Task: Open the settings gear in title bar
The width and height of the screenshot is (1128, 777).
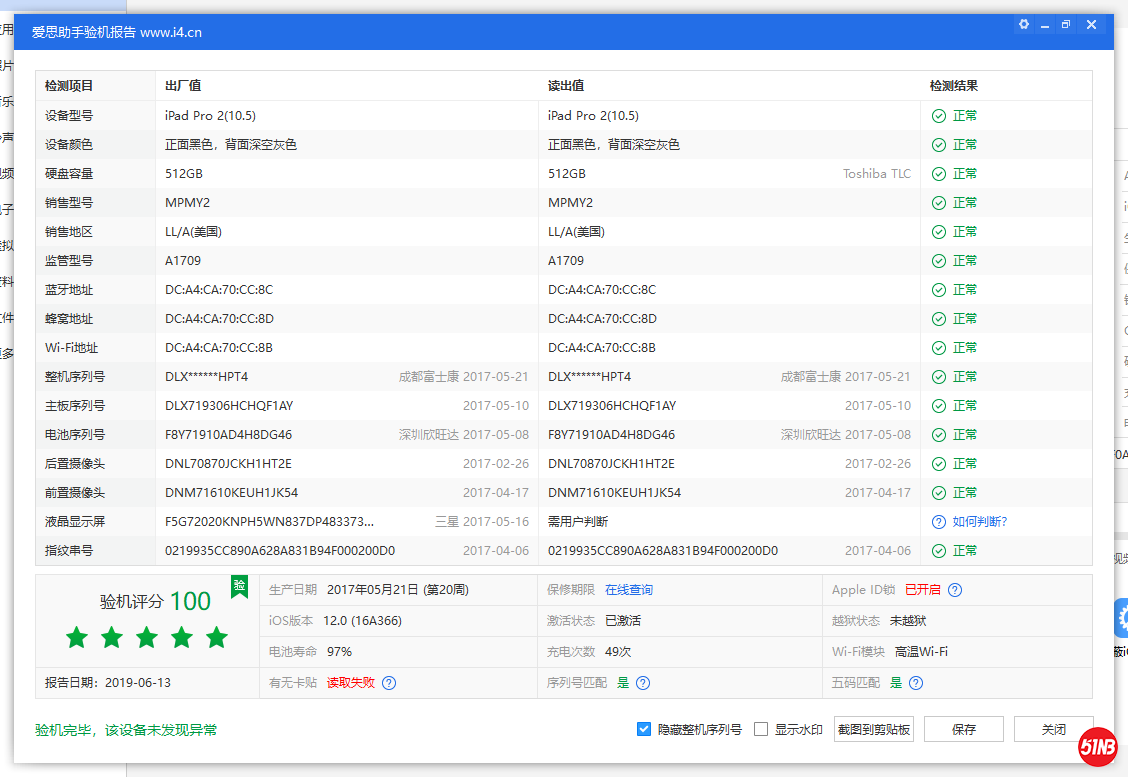Action: tap(1023, 25)
